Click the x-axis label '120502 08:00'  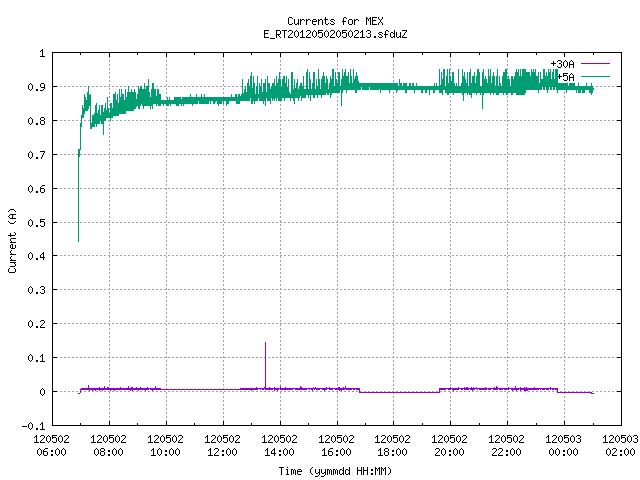(x=109, y=445)
